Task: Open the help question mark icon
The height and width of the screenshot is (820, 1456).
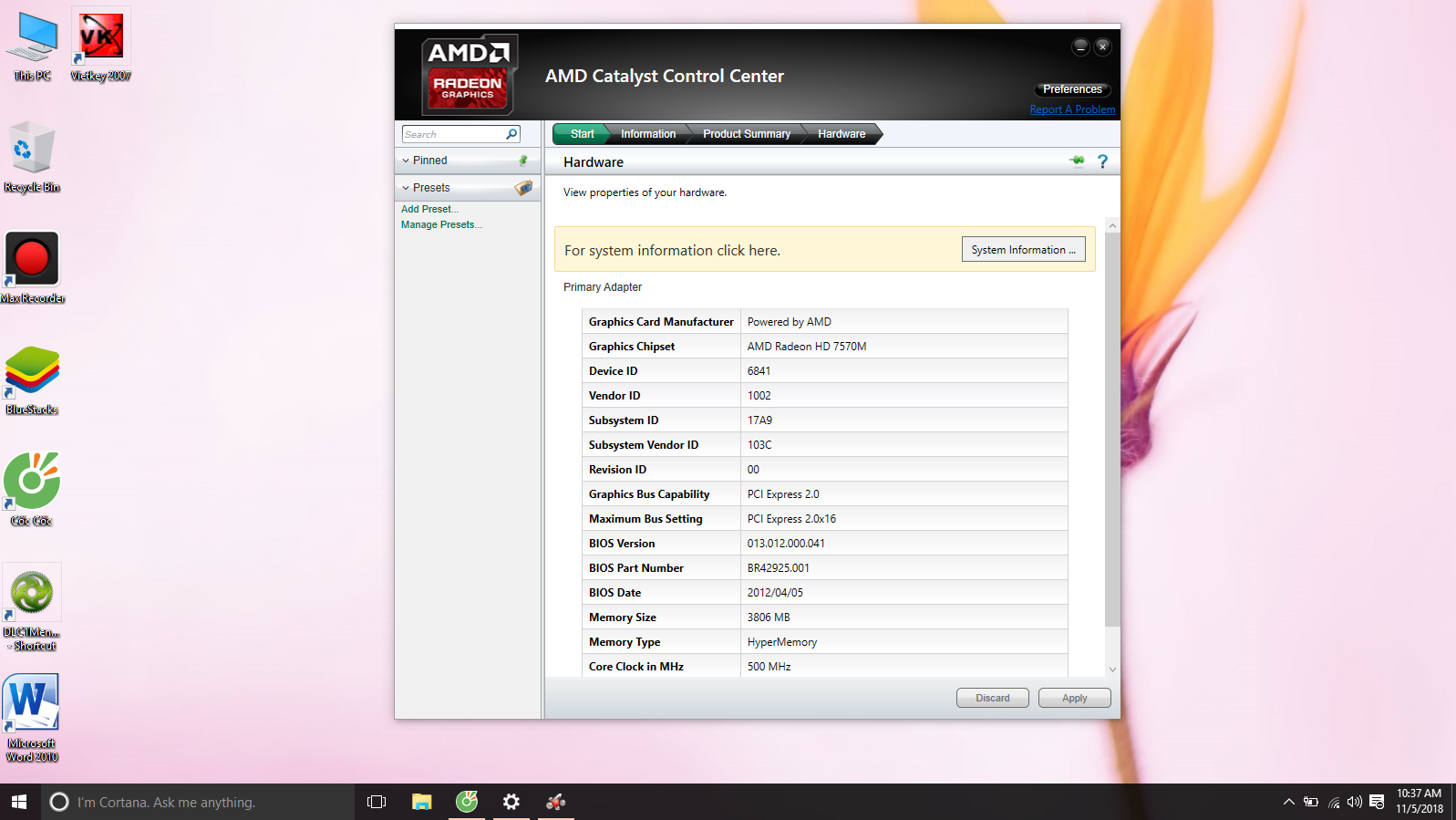Action: click(x=1102, y=161)
